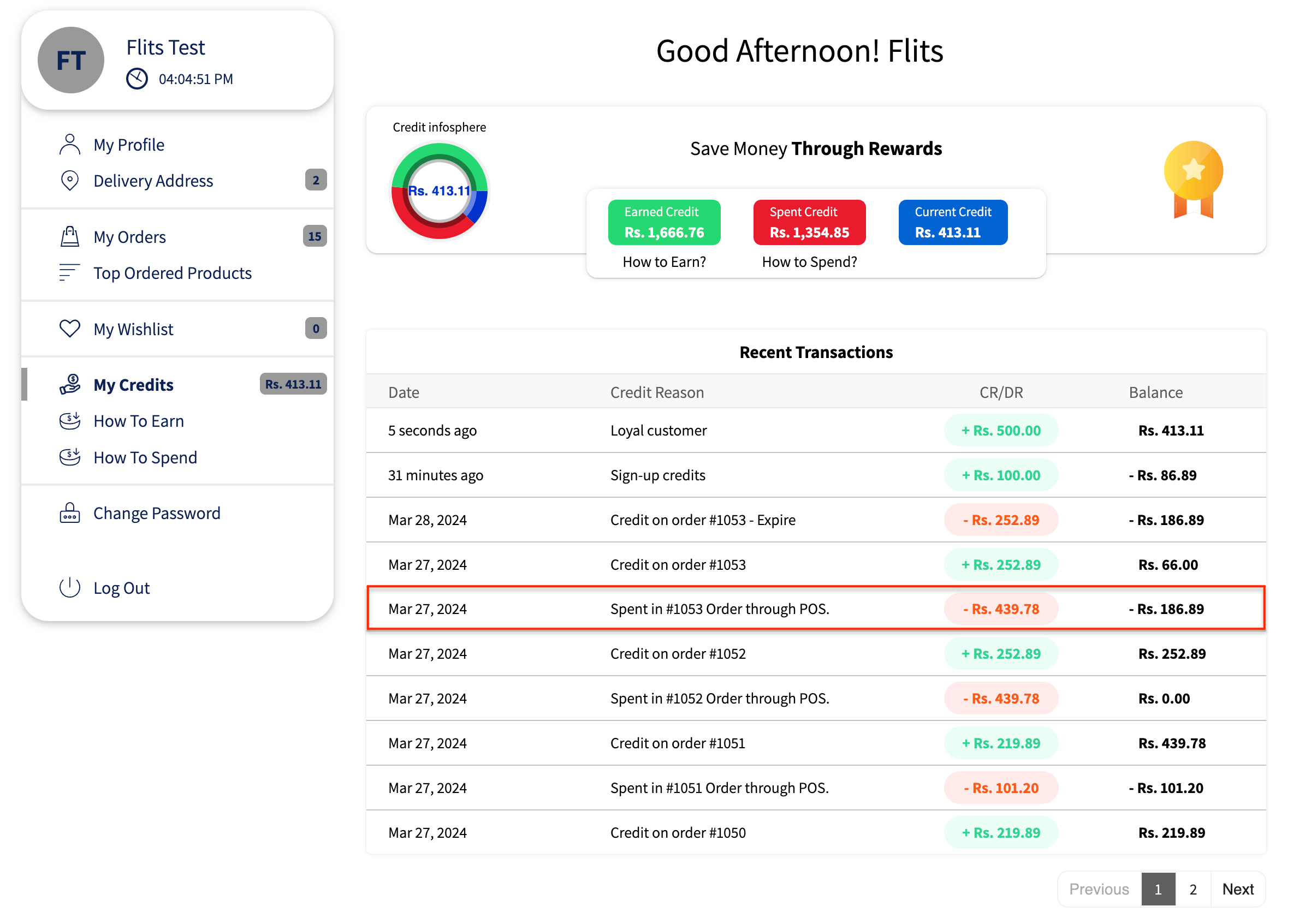The height and width of the screenshot is (924, 1305).
Task: Click the Credit infosphere donut chart
Action: [x=439, y=190]
